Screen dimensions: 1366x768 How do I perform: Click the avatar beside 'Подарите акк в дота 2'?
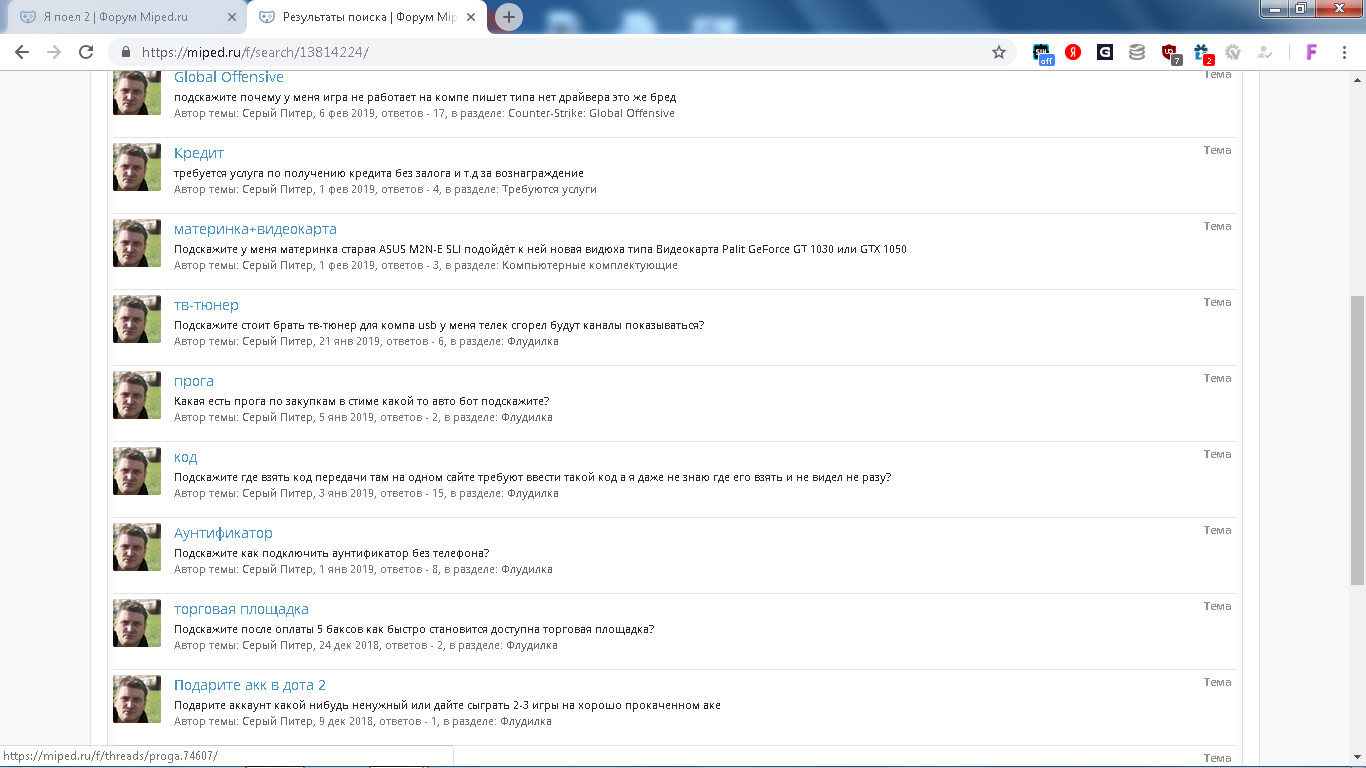point(137,699)
